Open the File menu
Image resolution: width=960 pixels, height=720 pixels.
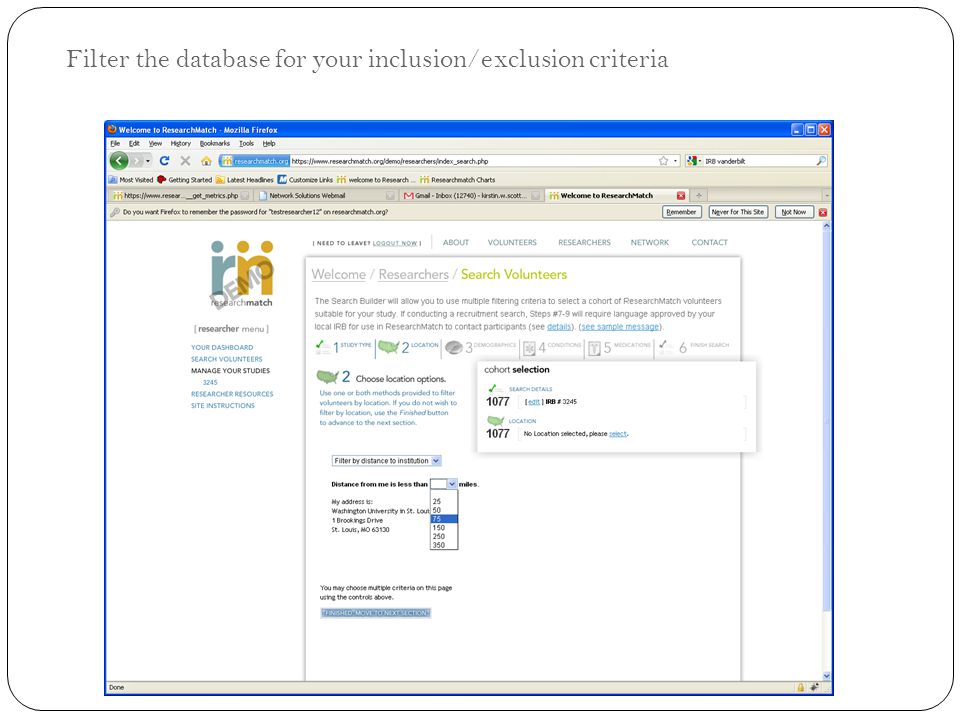(115, 143)
